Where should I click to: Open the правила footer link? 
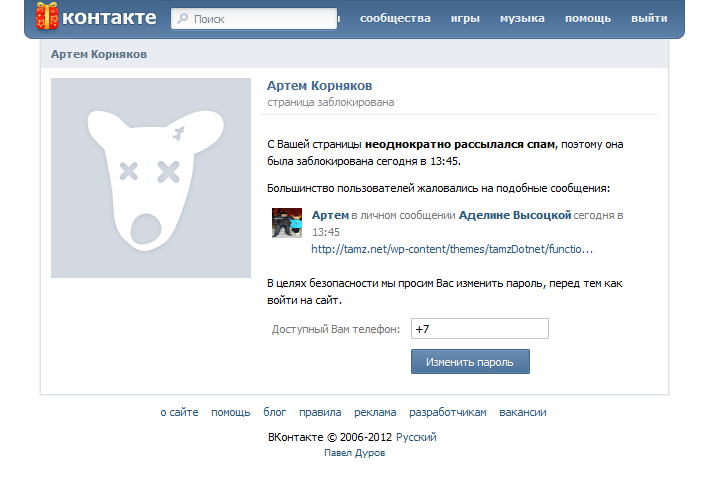pyautogui.click(x=320, y=413)
